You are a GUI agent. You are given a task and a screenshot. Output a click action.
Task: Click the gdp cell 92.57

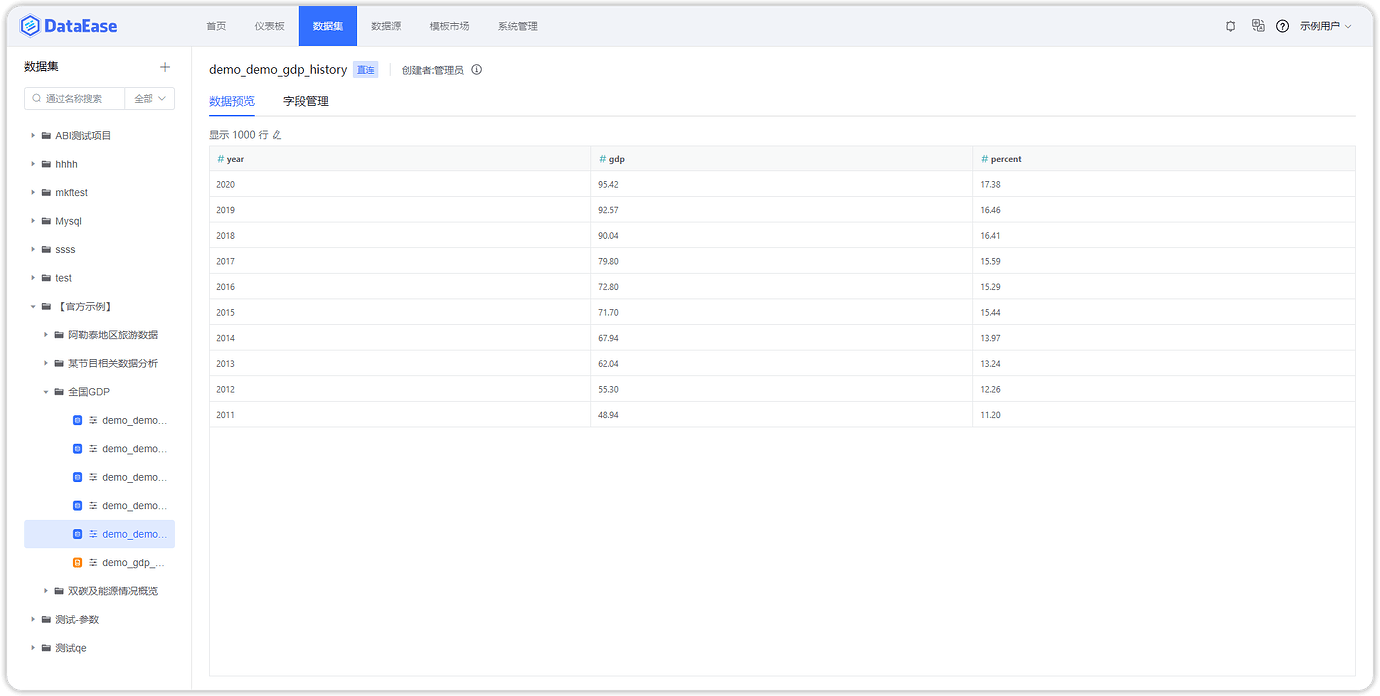(x=782, y=210)
